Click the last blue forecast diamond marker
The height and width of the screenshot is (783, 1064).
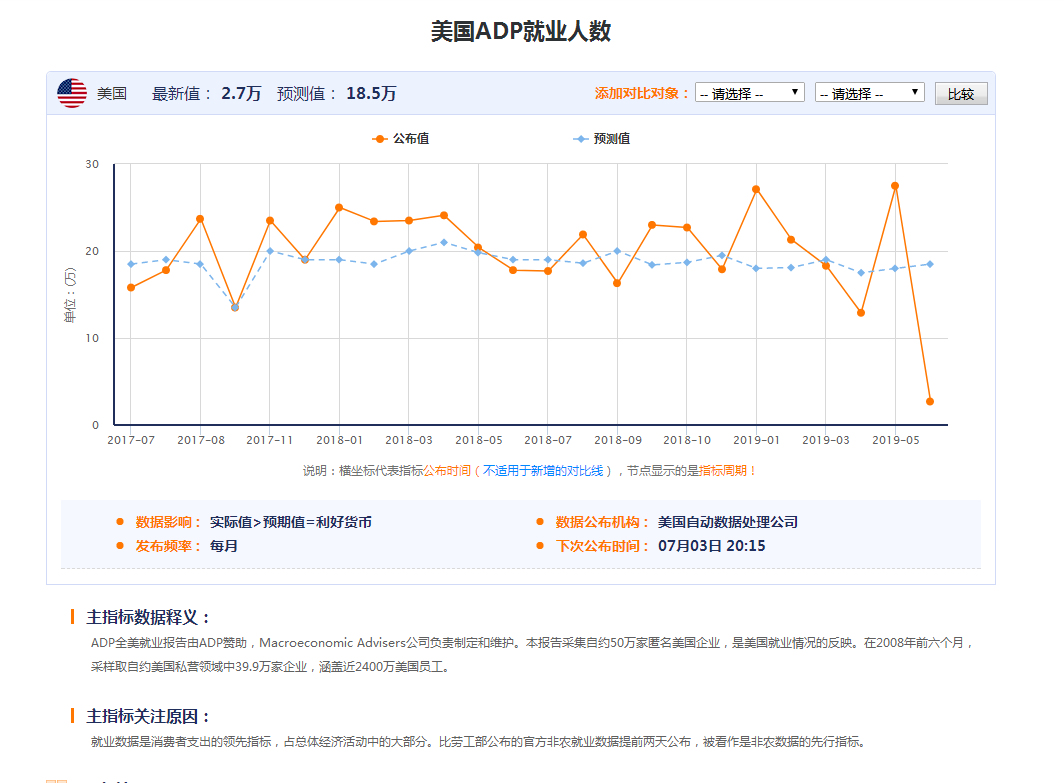tap(930, 264)
